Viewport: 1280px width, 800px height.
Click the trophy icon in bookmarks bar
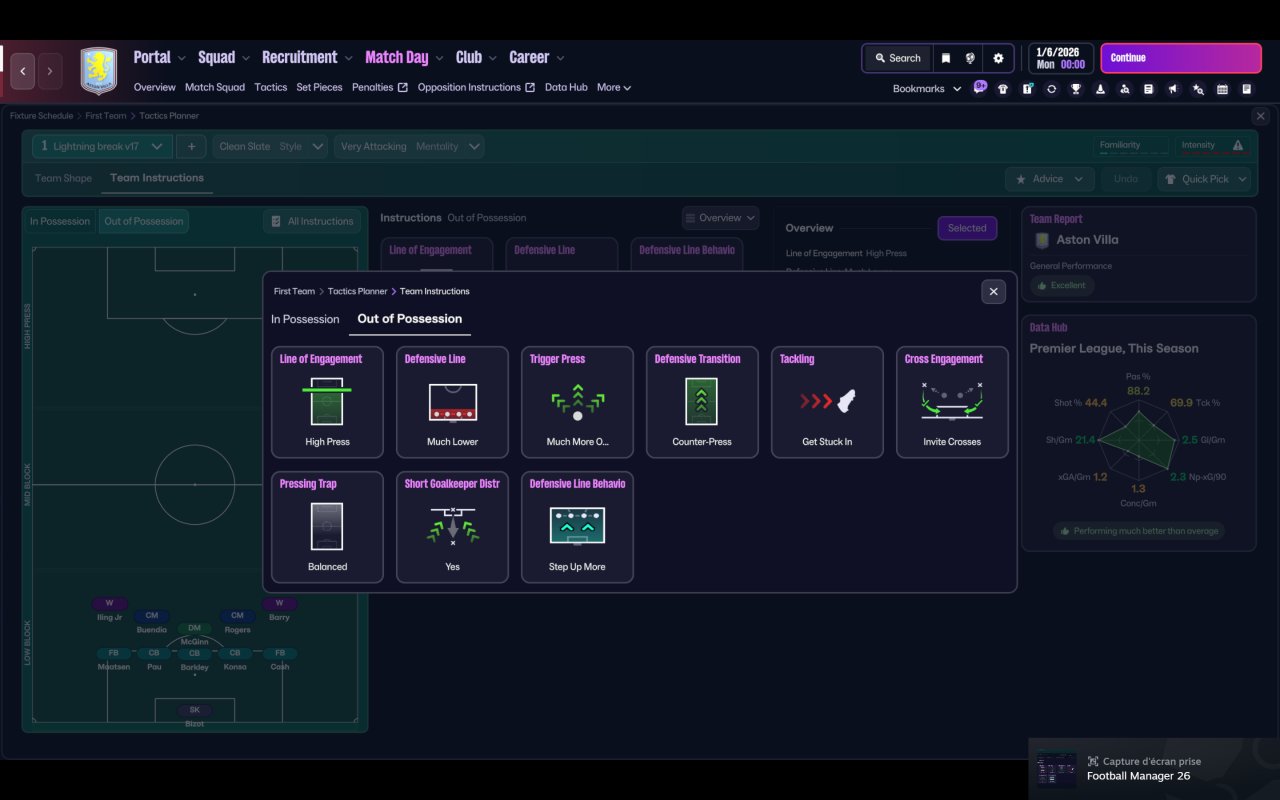1076,89
